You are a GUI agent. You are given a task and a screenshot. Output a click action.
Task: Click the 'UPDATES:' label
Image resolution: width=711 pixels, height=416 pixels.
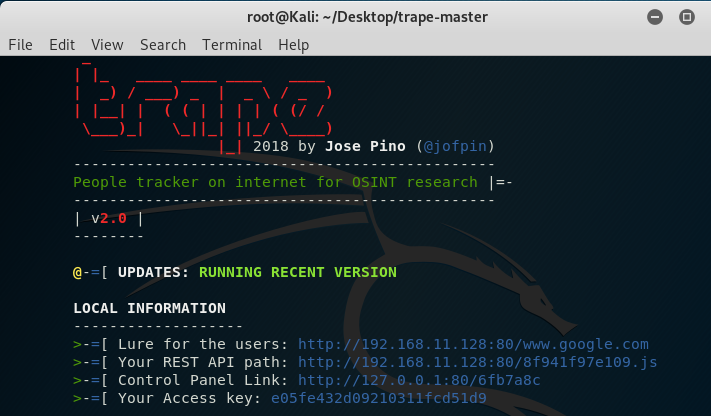click(x=153, y=272)
